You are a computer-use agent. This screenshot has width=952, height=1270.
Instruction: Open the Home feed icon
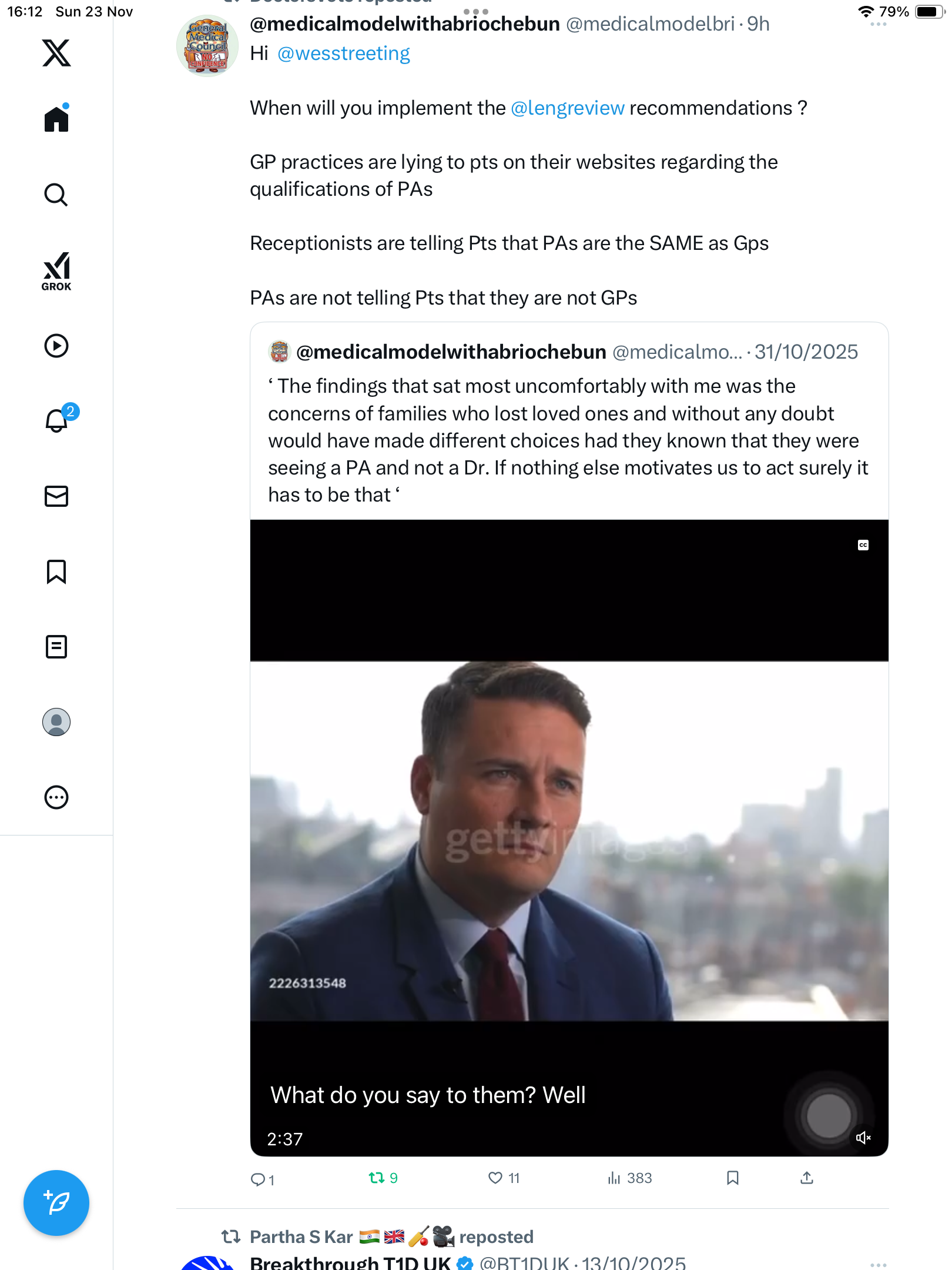point(56,119)
